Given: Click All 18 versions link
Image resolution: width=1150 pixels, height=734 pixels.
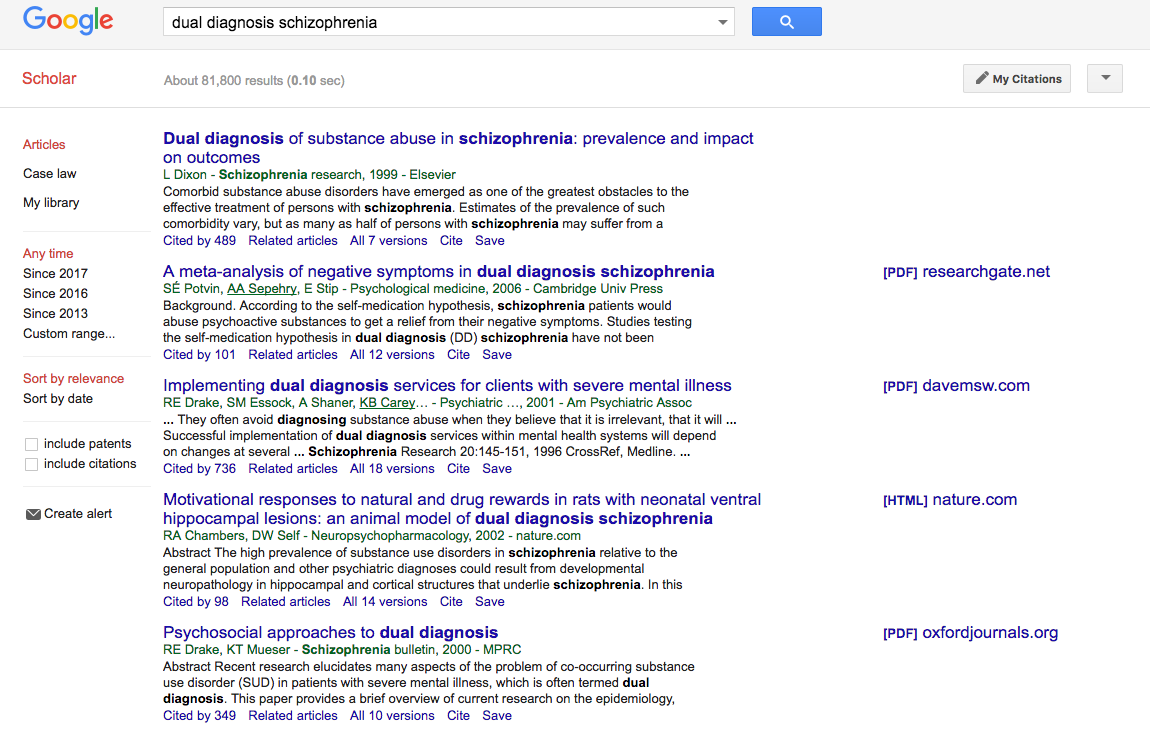Looking at the screenshot, I should [392, 469].
